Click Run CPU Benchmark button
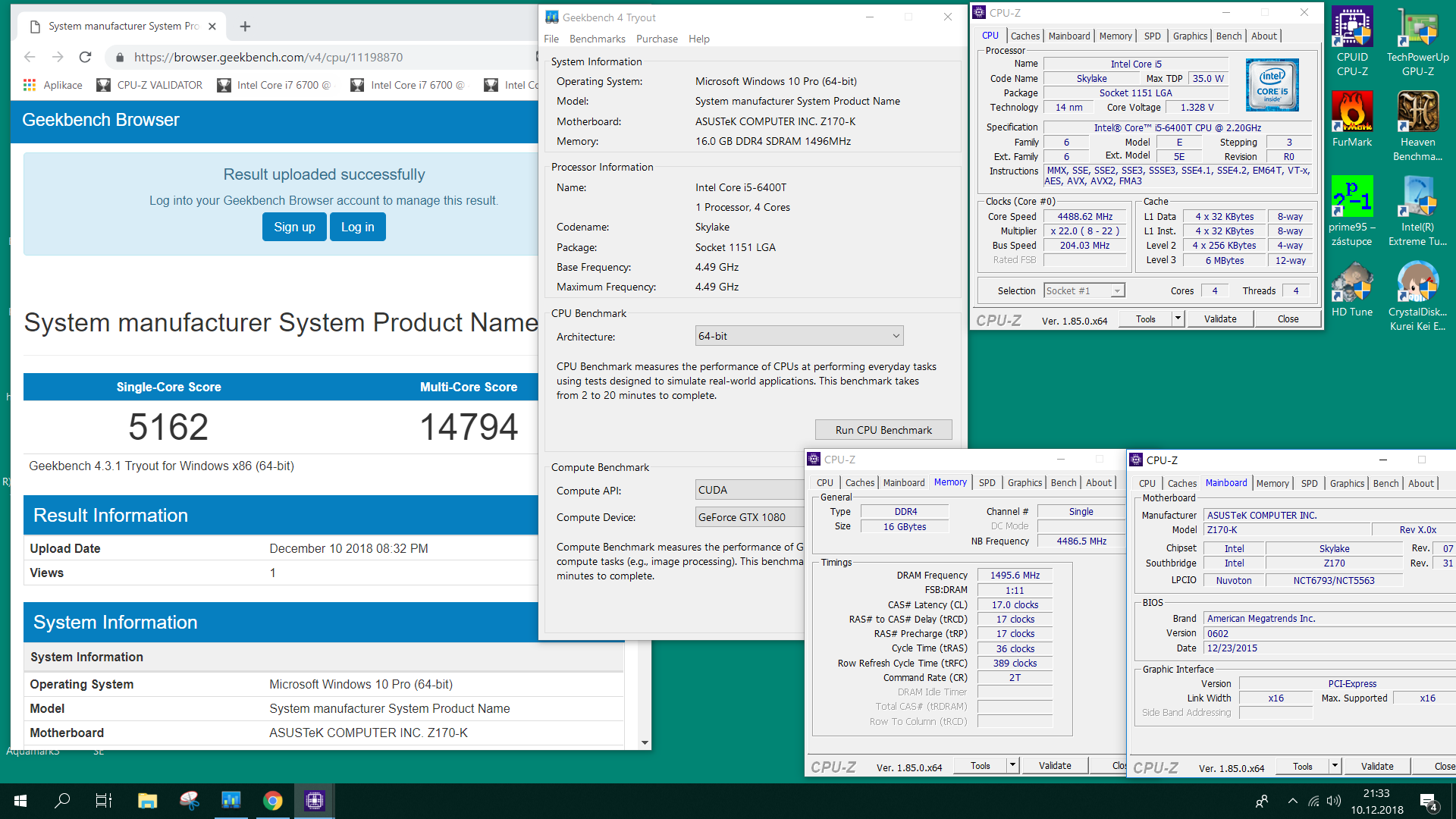Viewport: 1456px width, 819px height. tap(883, 430)
